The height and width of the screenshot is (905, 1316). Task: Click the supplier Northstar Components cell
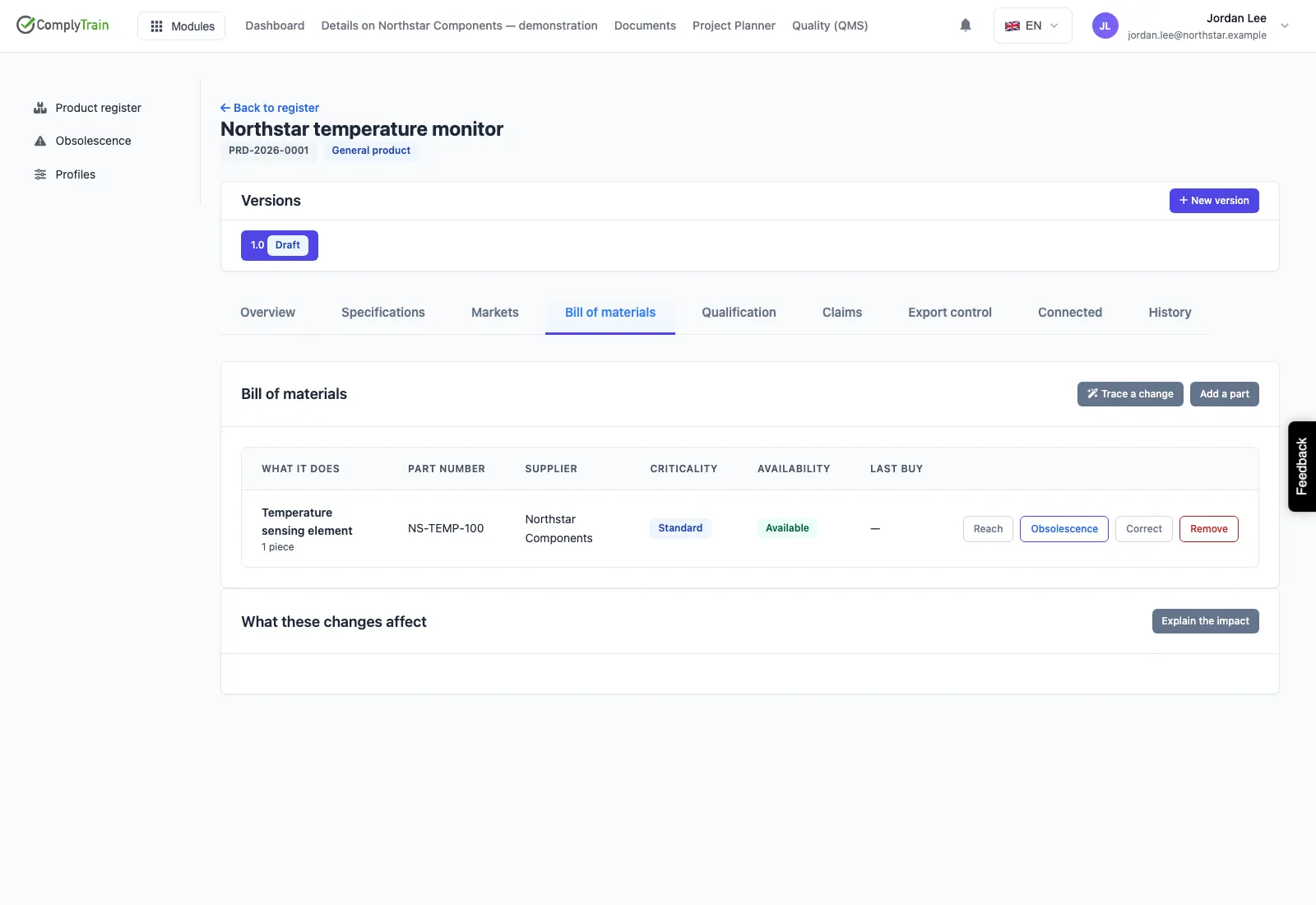559,529
